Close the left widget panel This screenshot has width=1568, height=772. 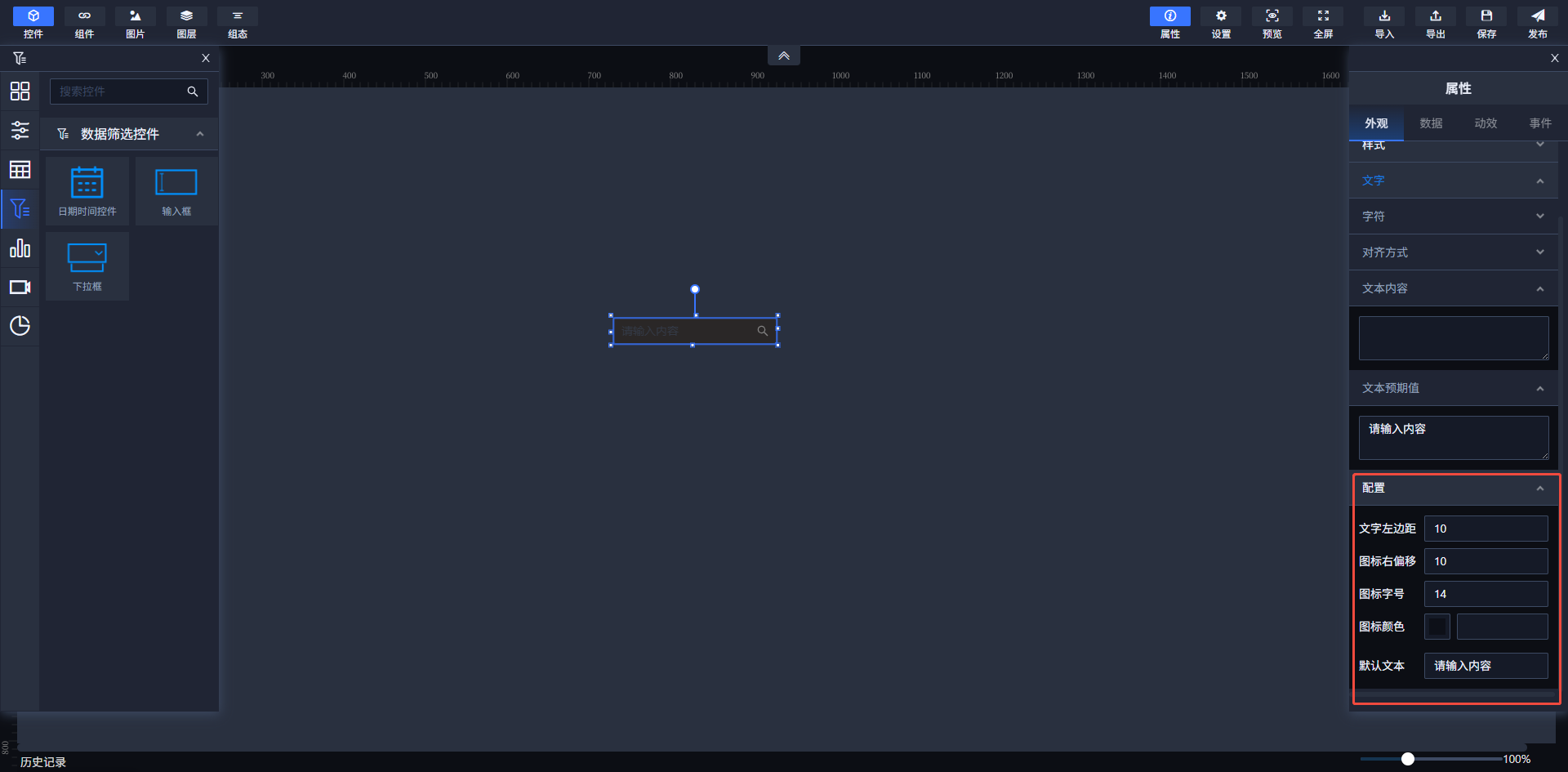(206, 58)
